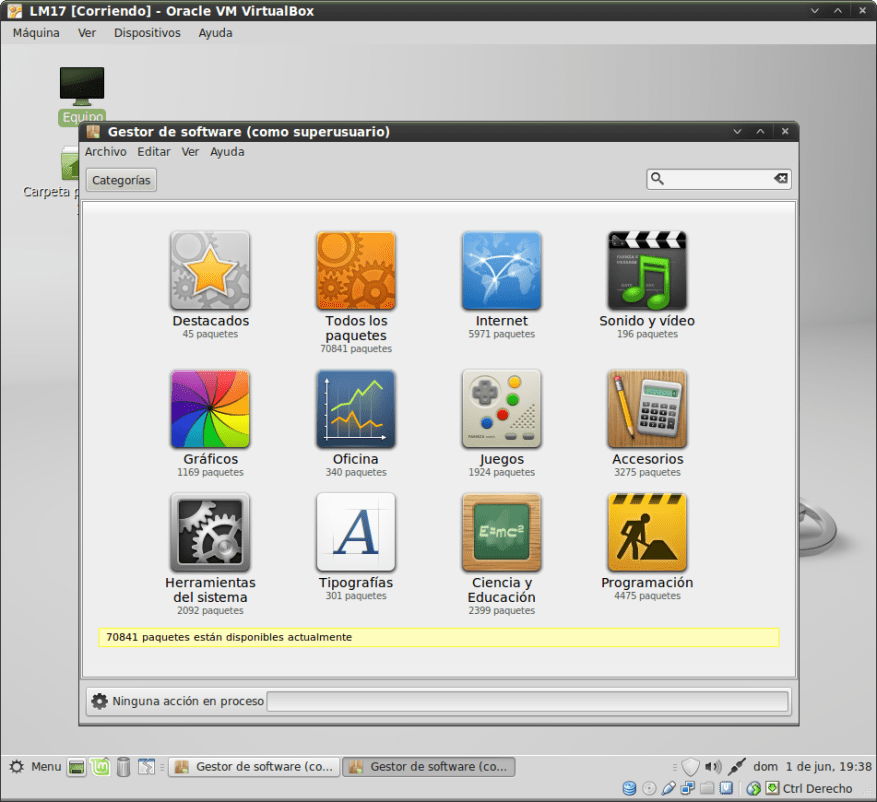Open the Herramientas del sistema category

[210, 531]
